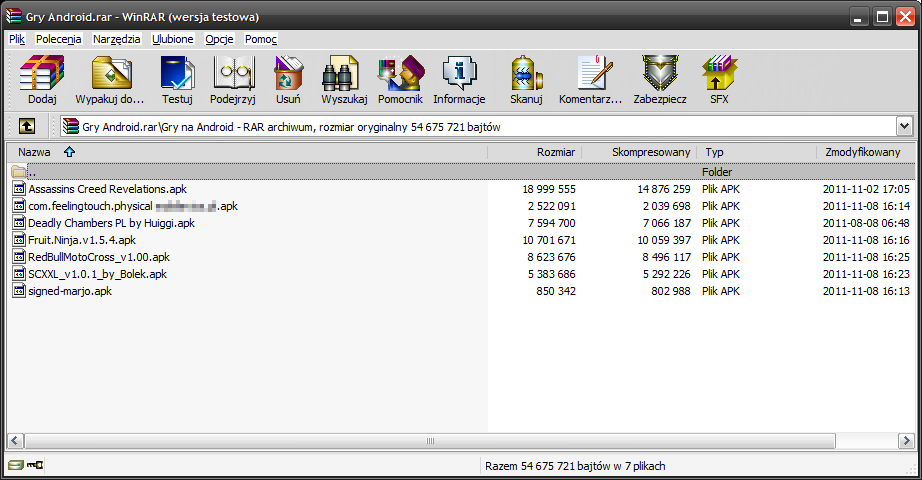This screenshot has width=922, height=480.
Task: Click the Zabezpiecz (Protect) shield icon
Action: 659,80
